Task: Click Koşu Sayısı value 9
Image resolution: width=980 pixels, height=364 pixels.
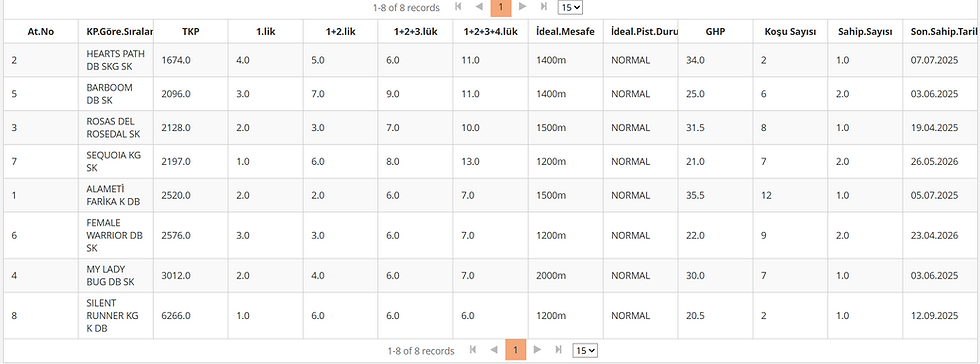Action: [x=763, y=235]
